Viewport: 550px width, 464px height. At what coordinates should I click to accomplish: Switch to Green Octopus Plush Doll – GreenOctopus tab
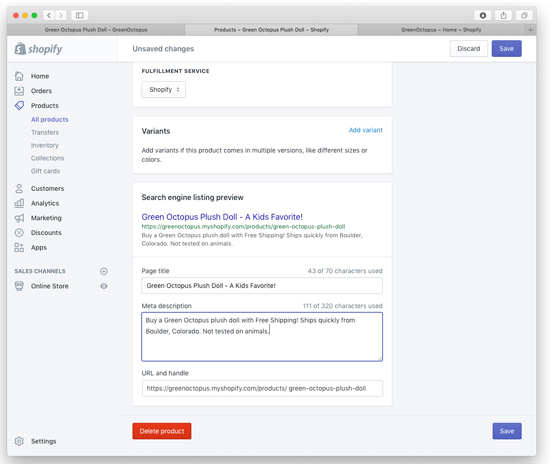click(96, 30)
